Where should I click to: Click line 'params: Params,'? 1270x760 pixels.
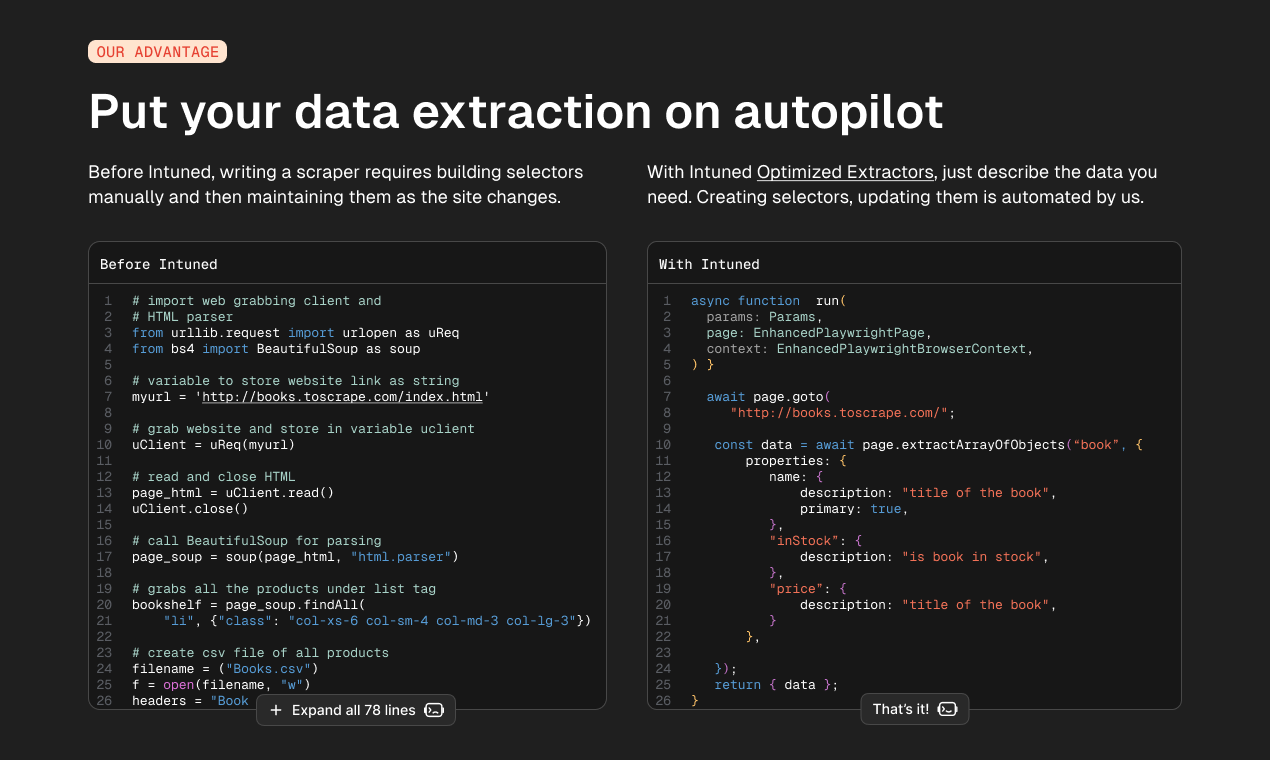pyautogui.click(x=765, y=317)
